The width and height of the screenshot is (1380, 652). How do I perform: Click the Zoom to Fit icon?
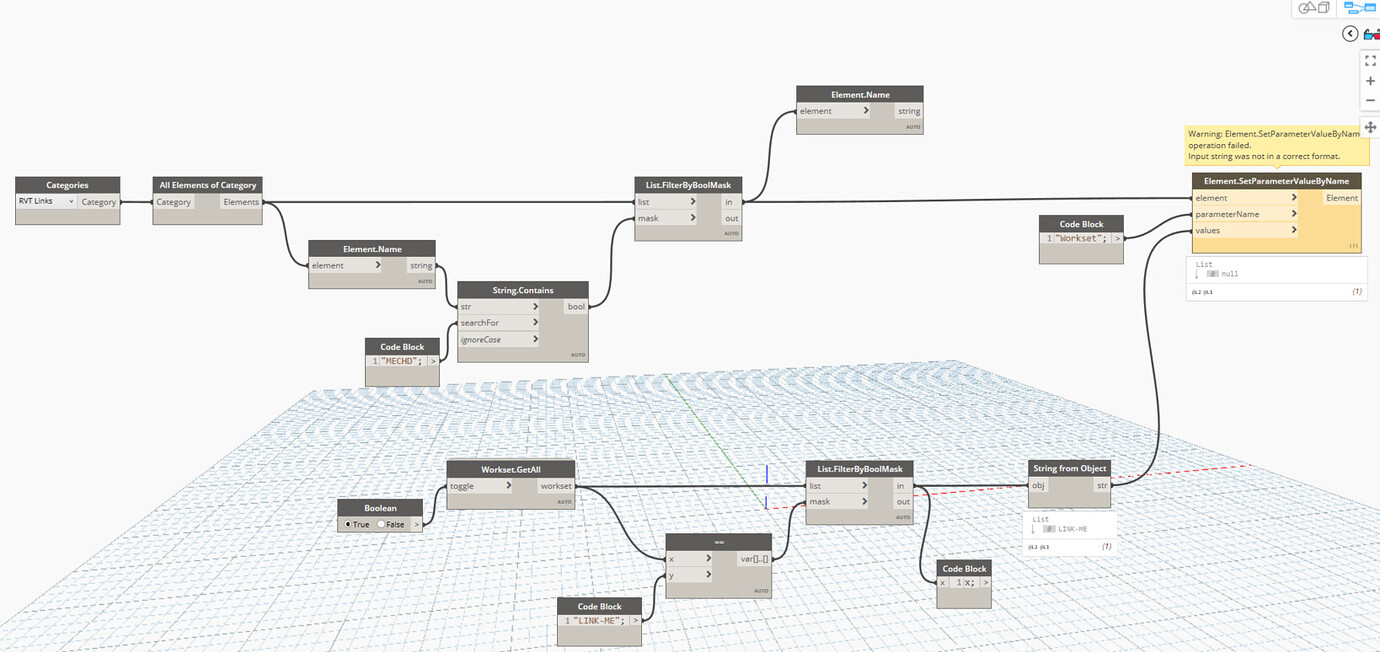click(x=1370, y=60)
